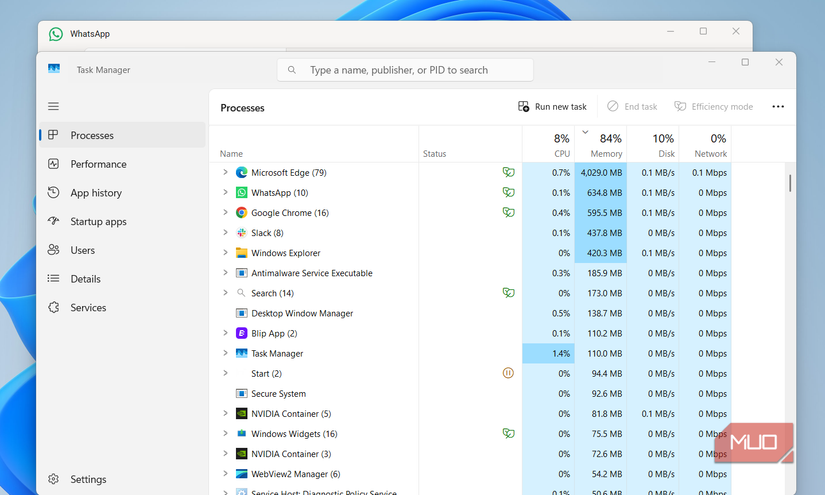The image size is (825, 495).
Task: Click the Antimalware Service Executable icon
Action: (242, 273)
